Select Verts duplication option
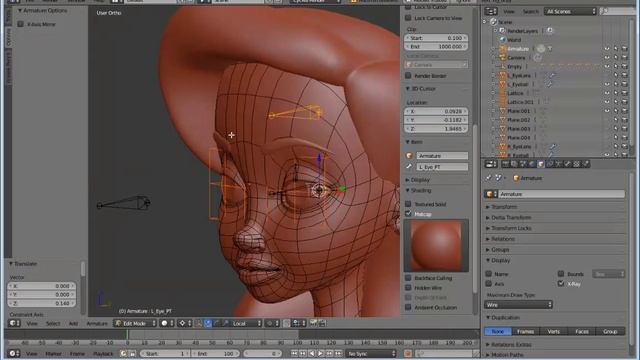Viewport: 640px width, 360px height. (x=554, y=331)
